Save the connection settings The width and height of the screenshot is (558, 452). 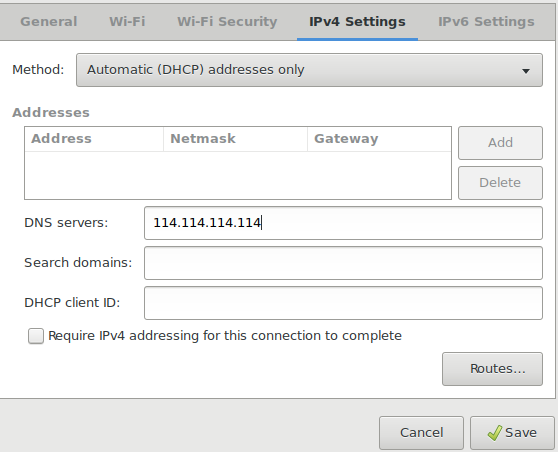click(x=512, y=433)
